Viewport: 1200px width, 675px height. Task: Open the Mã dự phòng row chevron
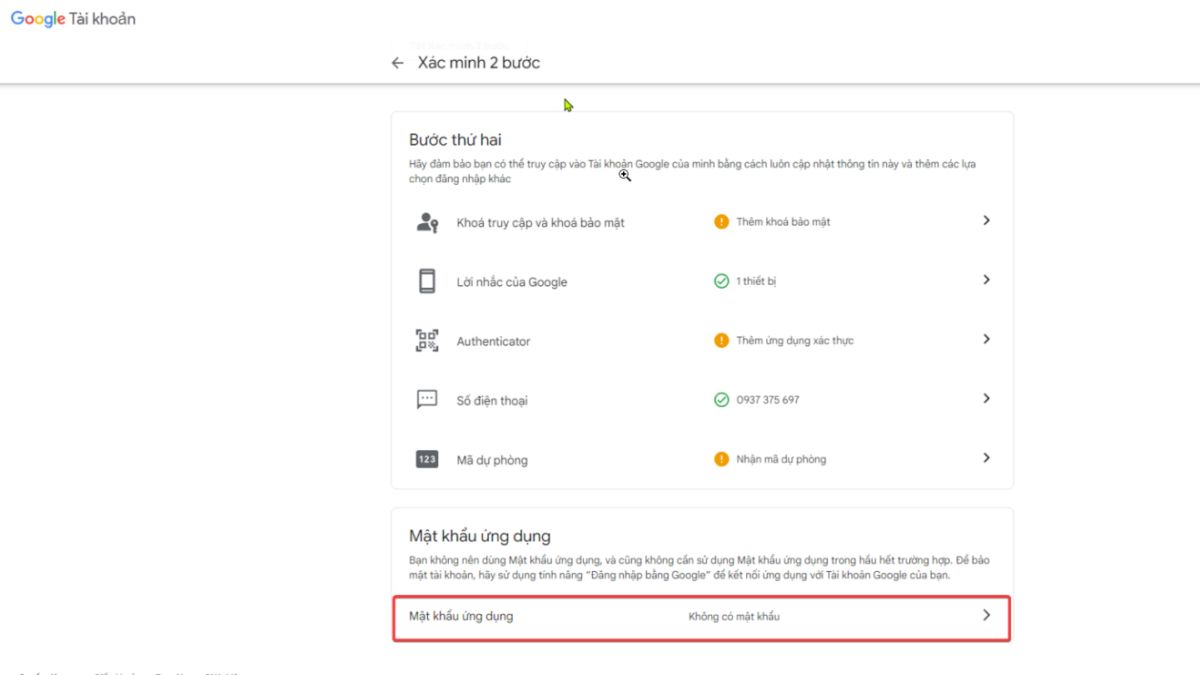pos(986,458)
